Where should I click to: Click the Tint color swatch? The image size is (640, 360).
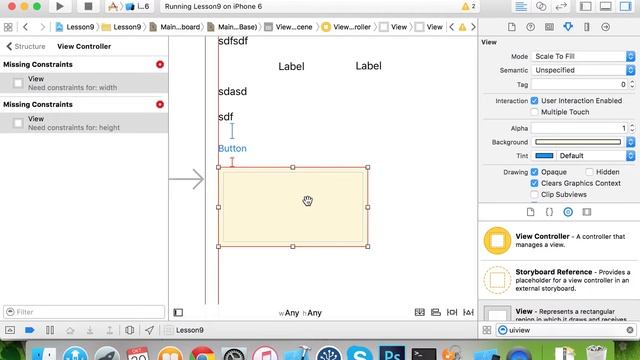point(544,156)
